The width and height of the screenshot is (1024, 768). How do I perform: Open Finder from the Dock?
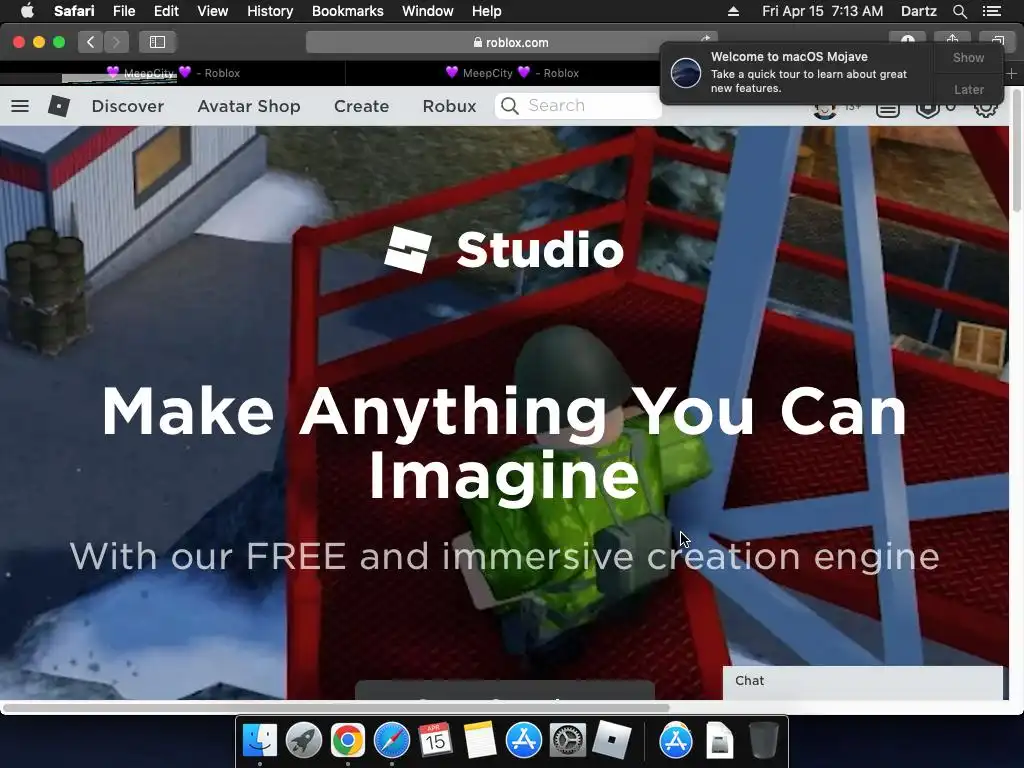point(260,740)
